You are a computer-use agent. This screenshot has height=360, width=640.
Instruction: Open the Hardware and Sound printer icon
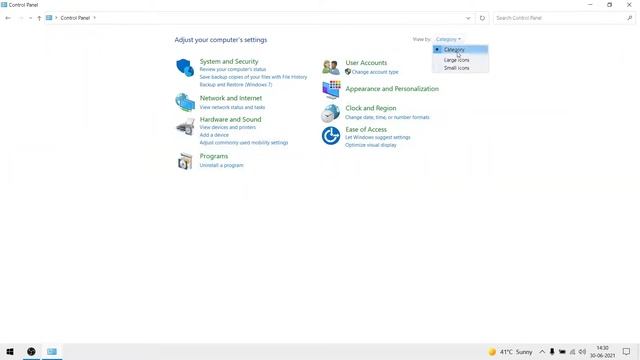point(185,127)
